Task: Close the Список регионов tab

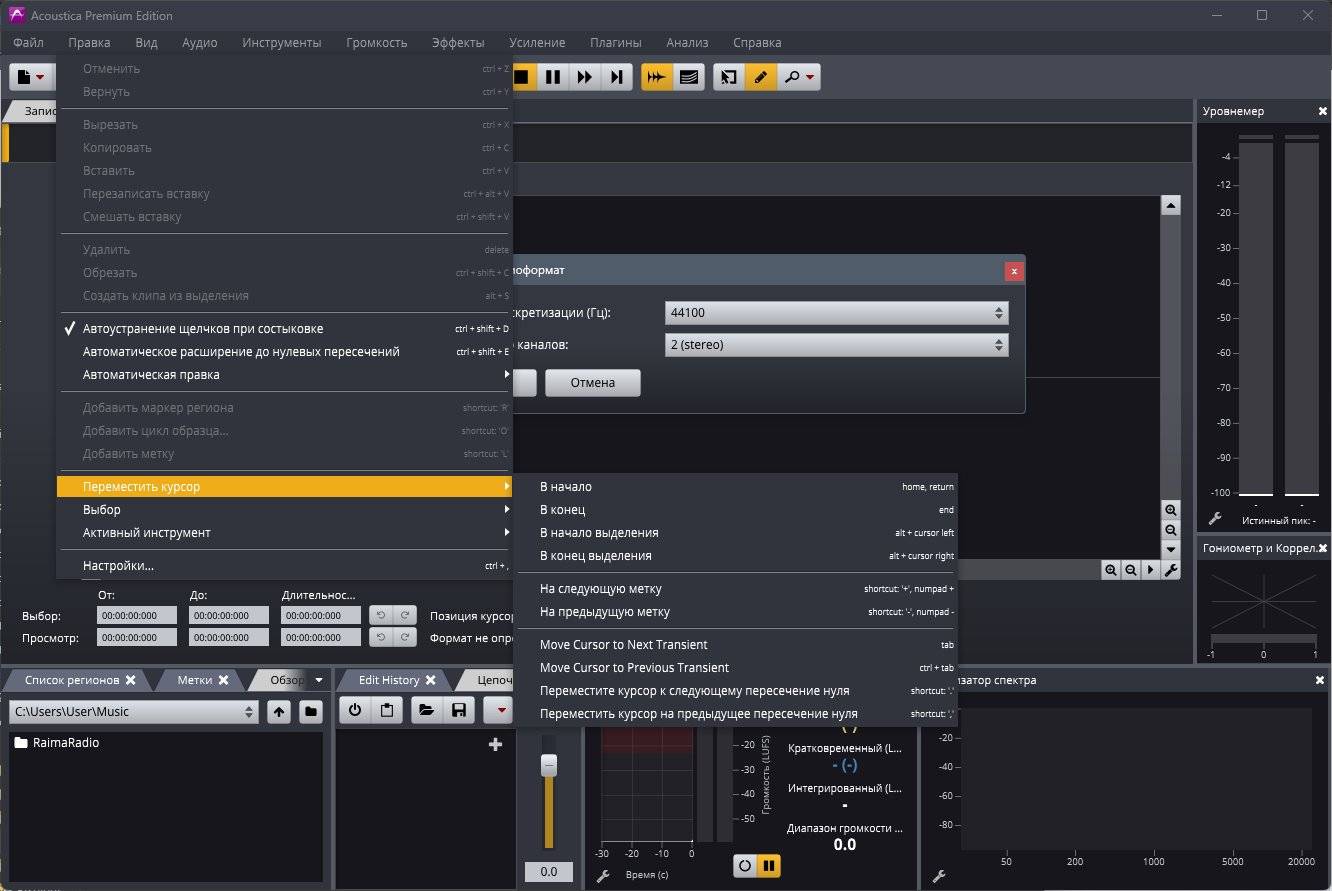Action: [130, 680]
